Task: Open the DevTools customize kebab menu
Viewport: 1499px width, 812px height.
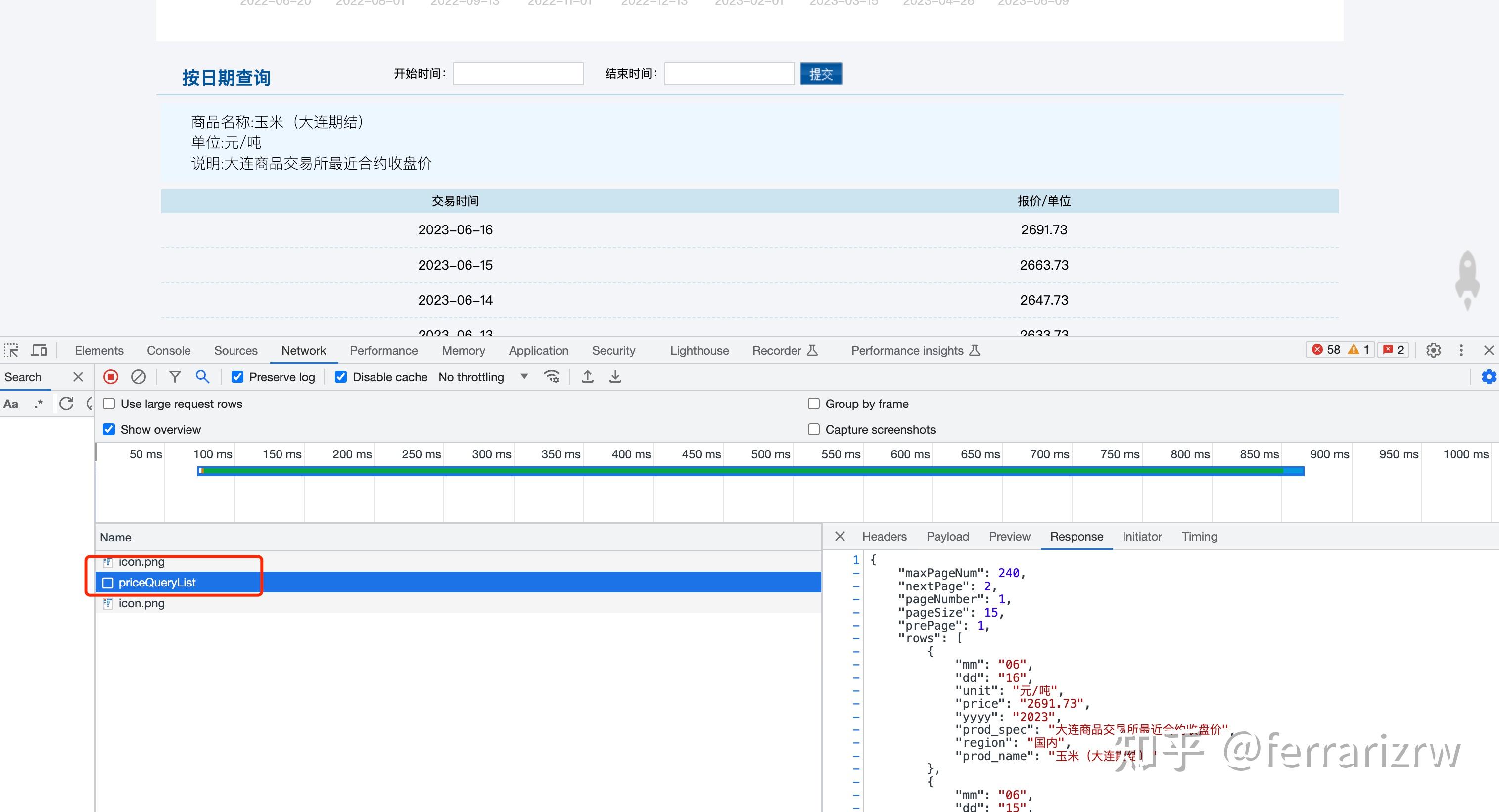Action: pos(1461,350)
